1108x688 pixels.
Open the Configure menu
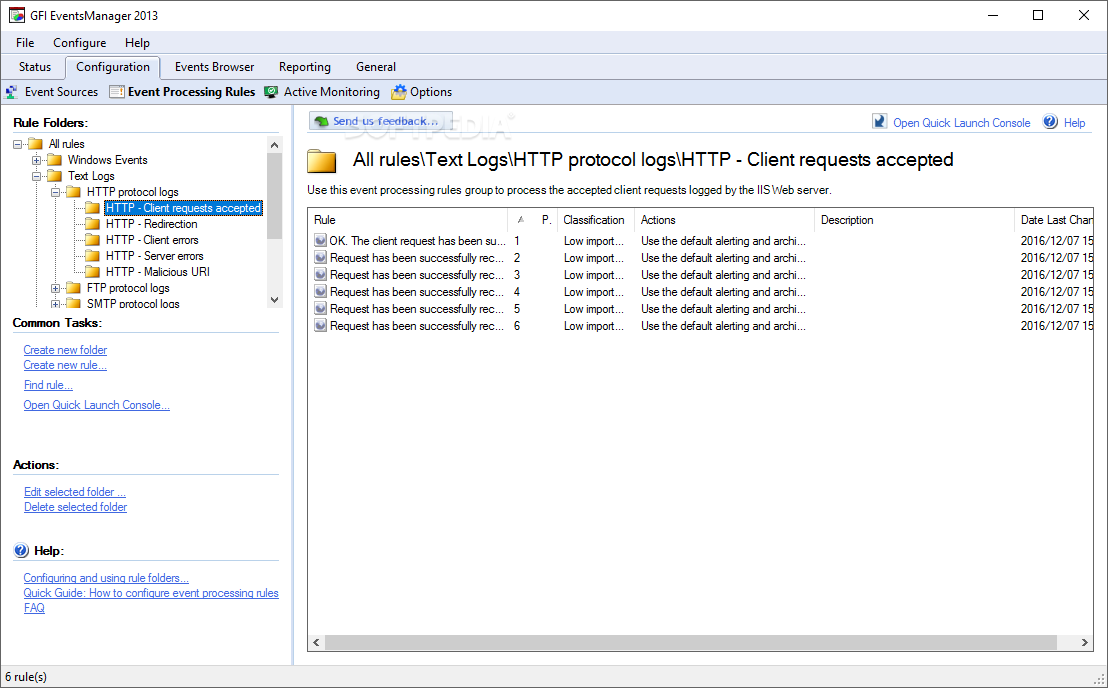(80, 43)
